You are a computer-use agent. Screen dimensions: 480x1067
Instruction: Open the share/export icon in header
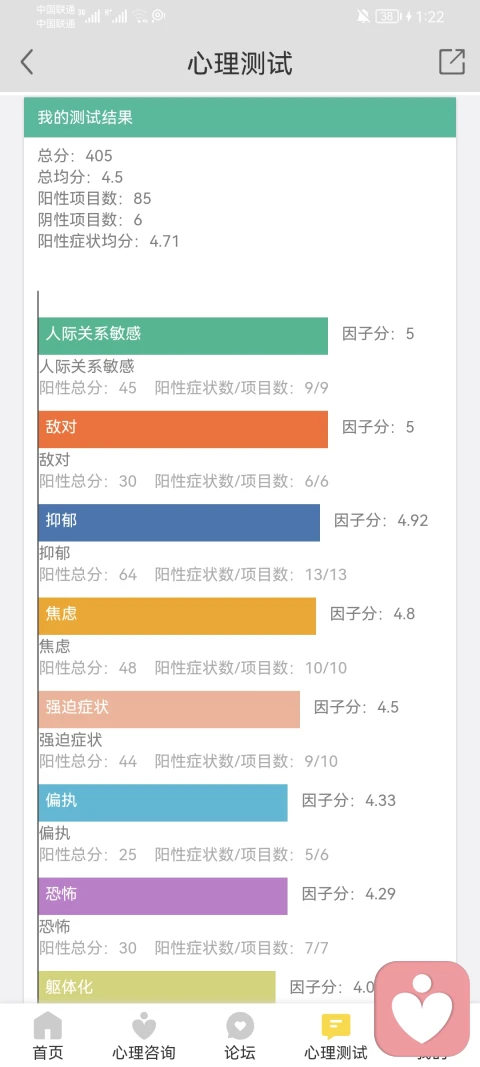[452, 62]
